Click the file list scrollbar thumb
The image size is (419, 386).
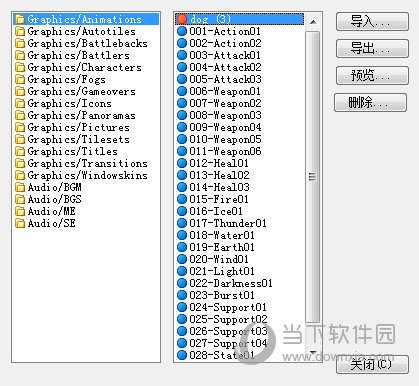click(313, 177)
